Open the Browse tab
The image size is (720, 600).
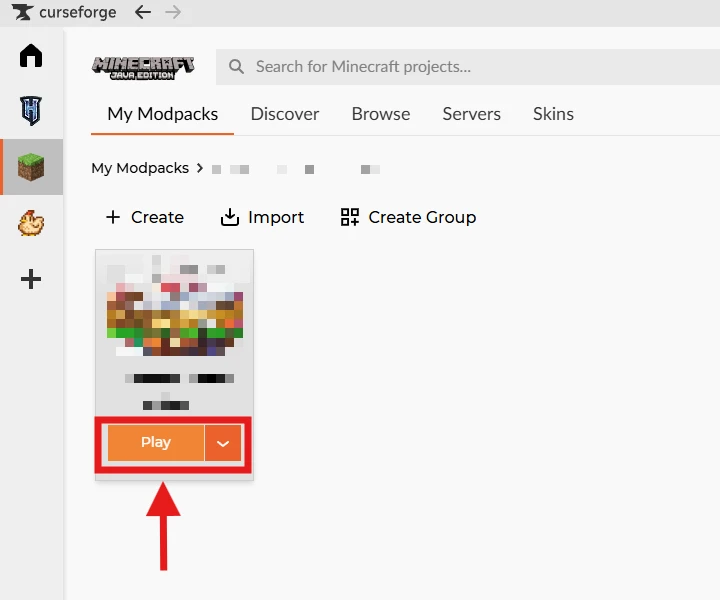(381, 114)
